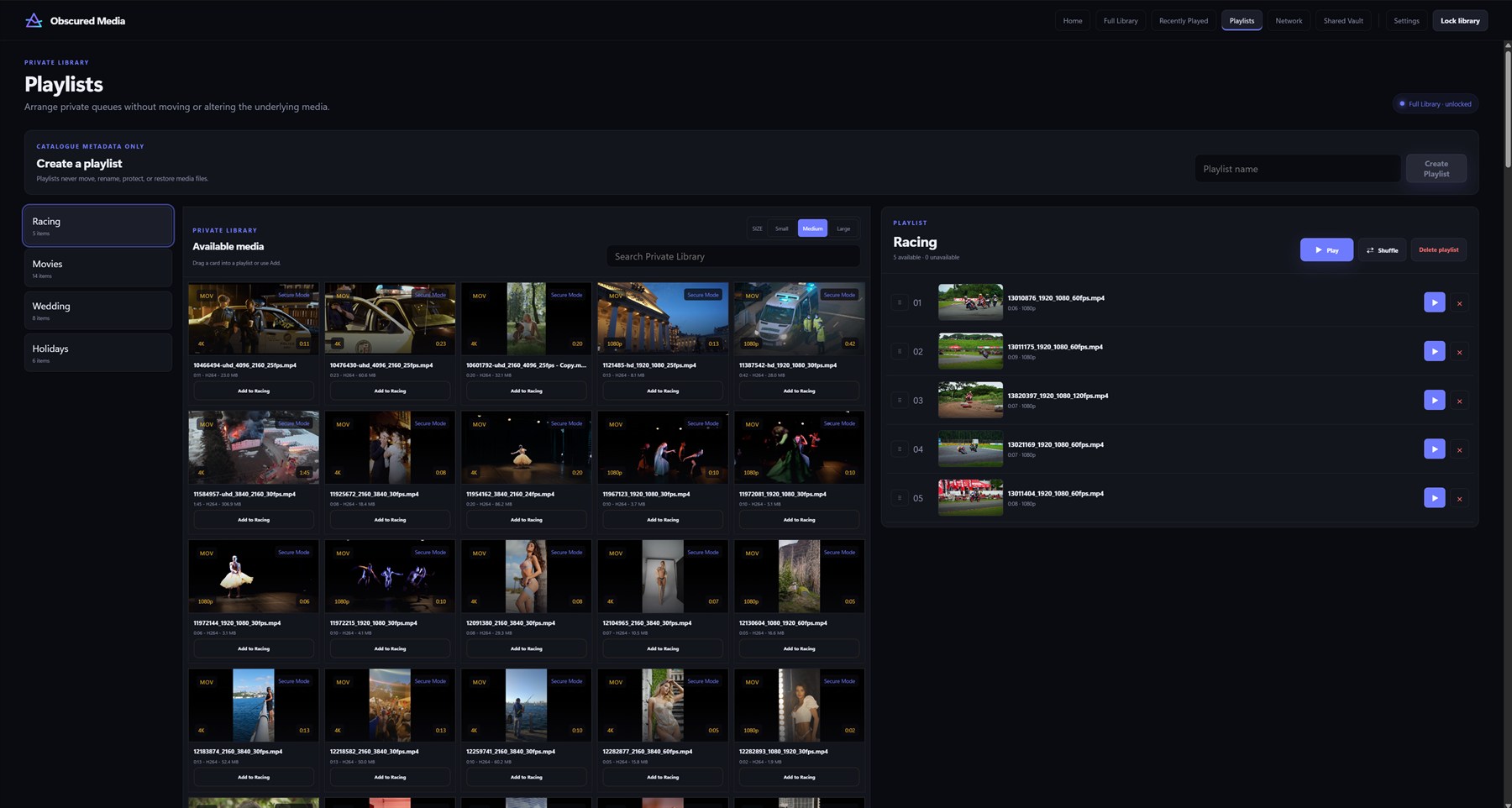This screenshot has width=1512, height=808.
Task: Click file name 12259741_2160_3840_30fps.mp4
Action: pyautogui.click(x=510, y=752)
